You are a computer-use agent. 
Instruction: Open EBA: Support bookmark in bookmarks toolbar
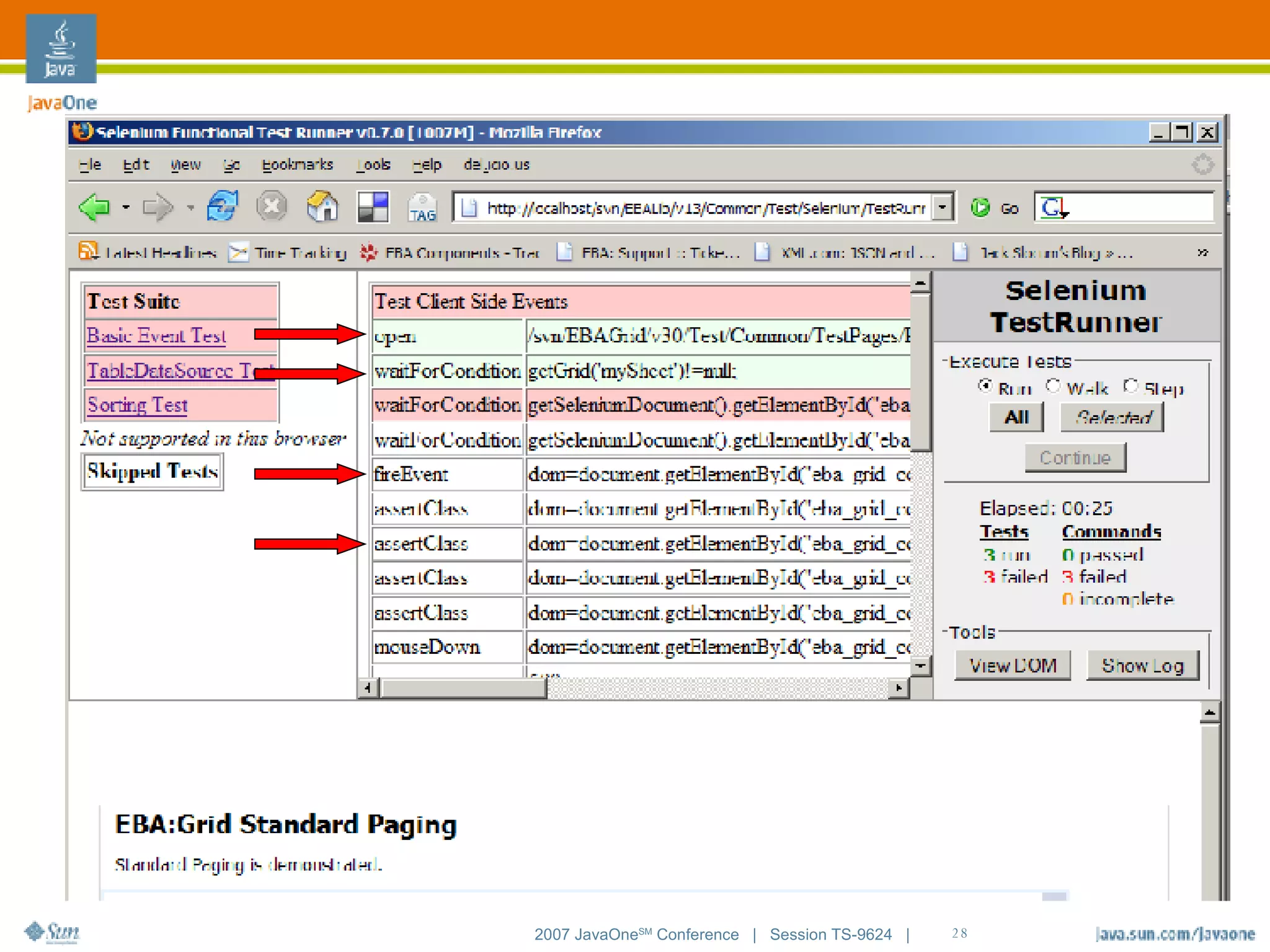(649, 252)
